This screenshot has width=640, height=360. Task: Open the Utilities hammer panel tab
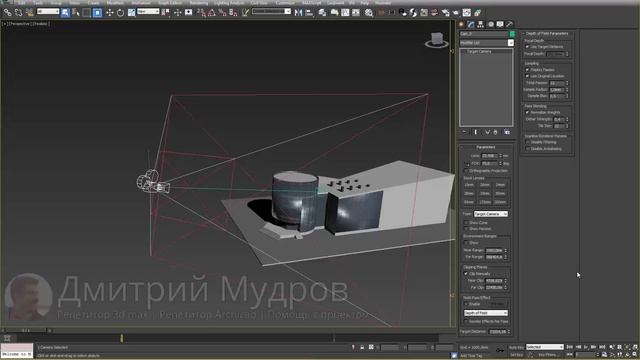(x=509, y=24)
